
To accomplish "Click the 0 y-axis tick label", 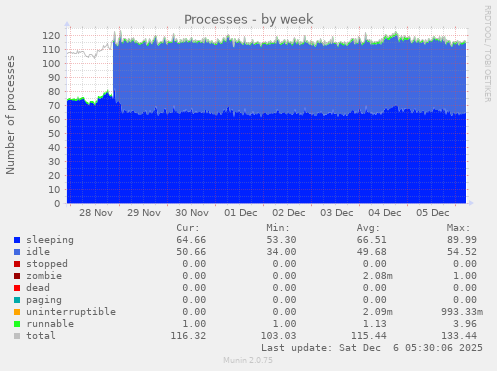I will 57,204.
